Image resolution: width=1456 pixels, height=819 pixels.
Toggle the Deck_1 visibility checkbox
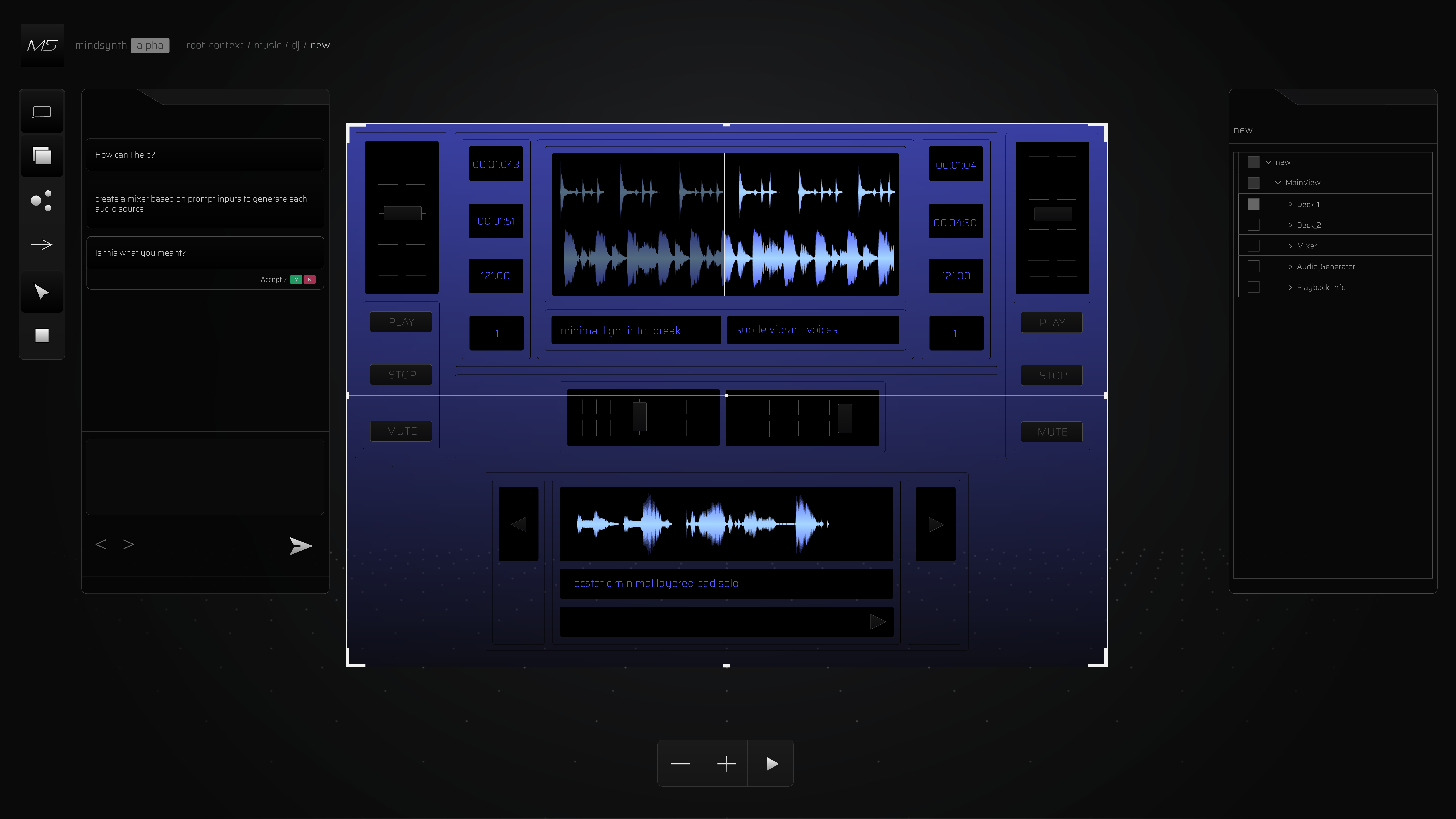(1253, 204)
